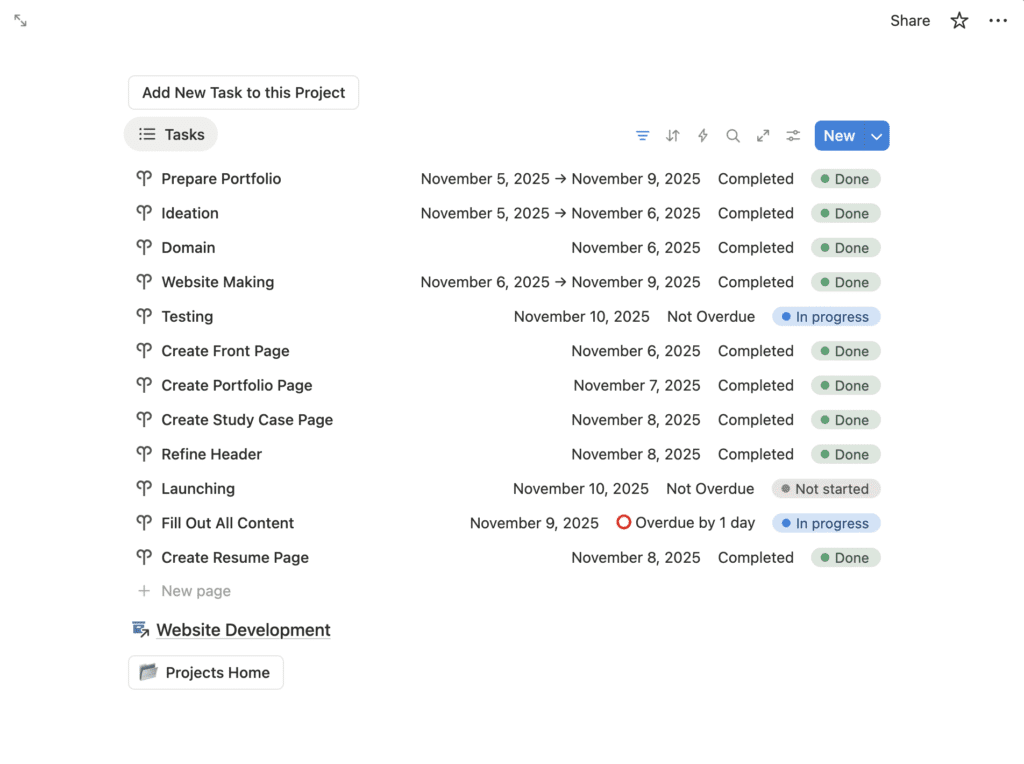This screenshot has height=764, width=1024.
Task: Change the Launching task's Not started status
Action: tap(826, 489)
